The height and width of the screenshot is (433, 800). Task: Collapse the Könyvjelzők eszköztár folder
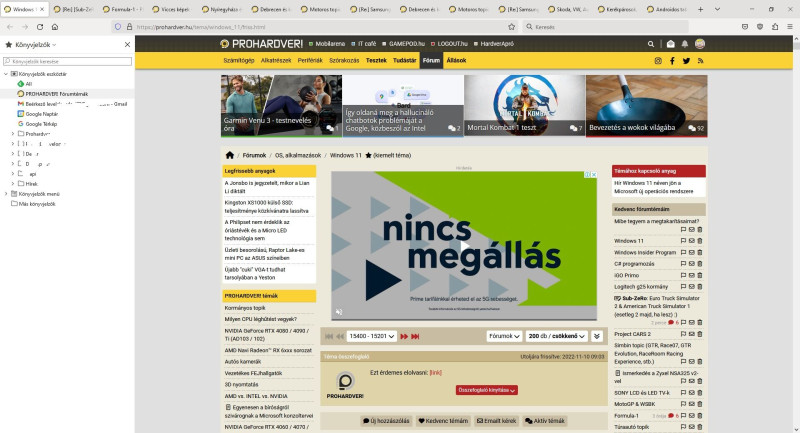(x=6, y=74)
